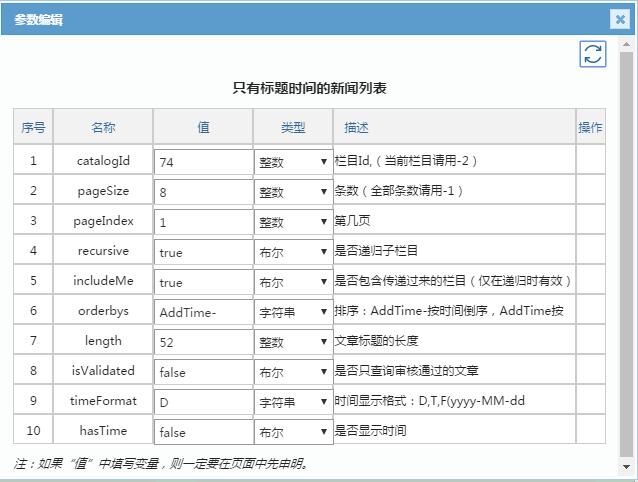Screen dimensions: 638x482
Task: Expand the type dropdown for pageSize row
Action: tap(293, 192)
